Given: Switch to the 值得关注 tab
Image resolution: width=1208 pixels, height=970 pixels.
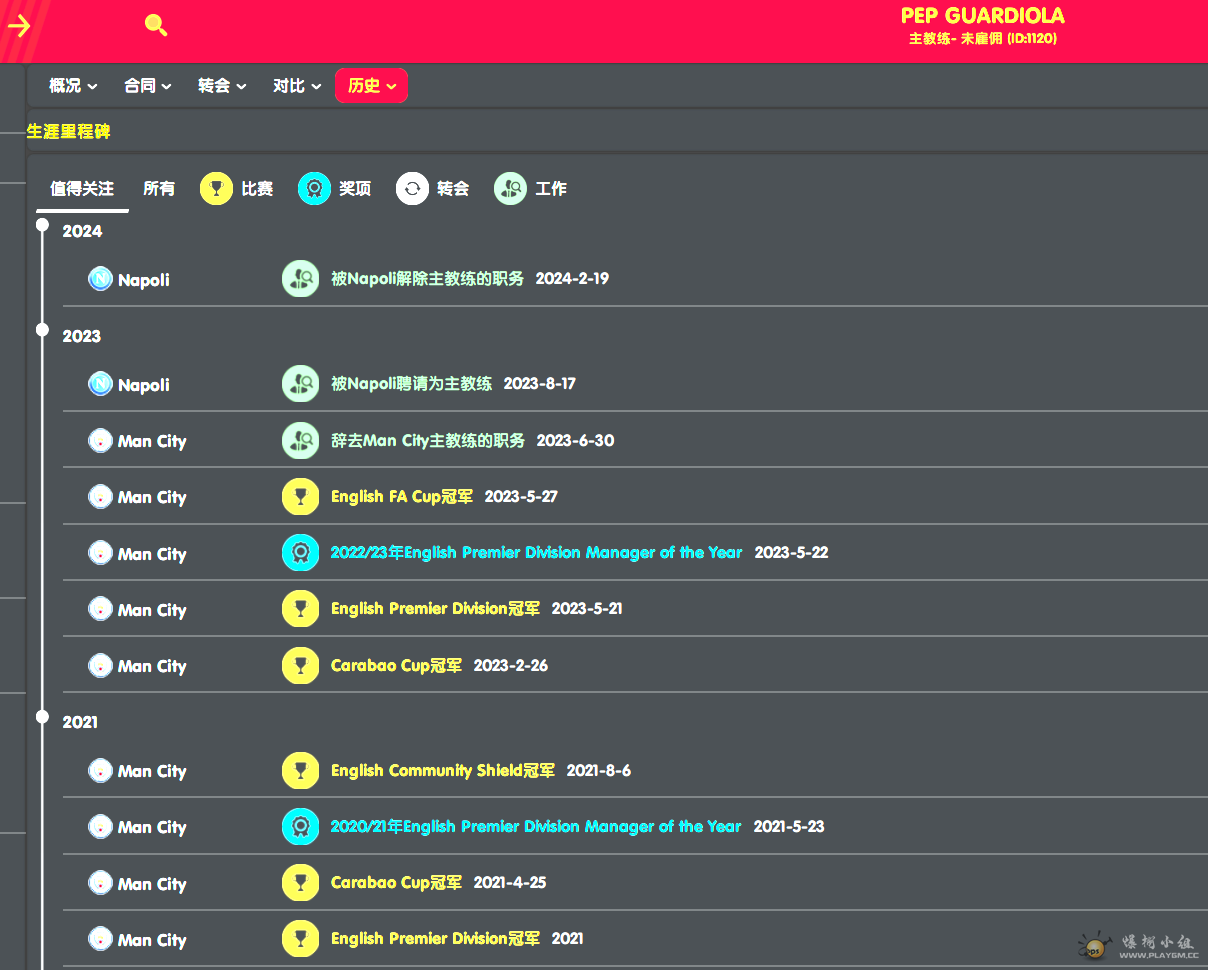Looking at the screenshot, I should (82, 189).
